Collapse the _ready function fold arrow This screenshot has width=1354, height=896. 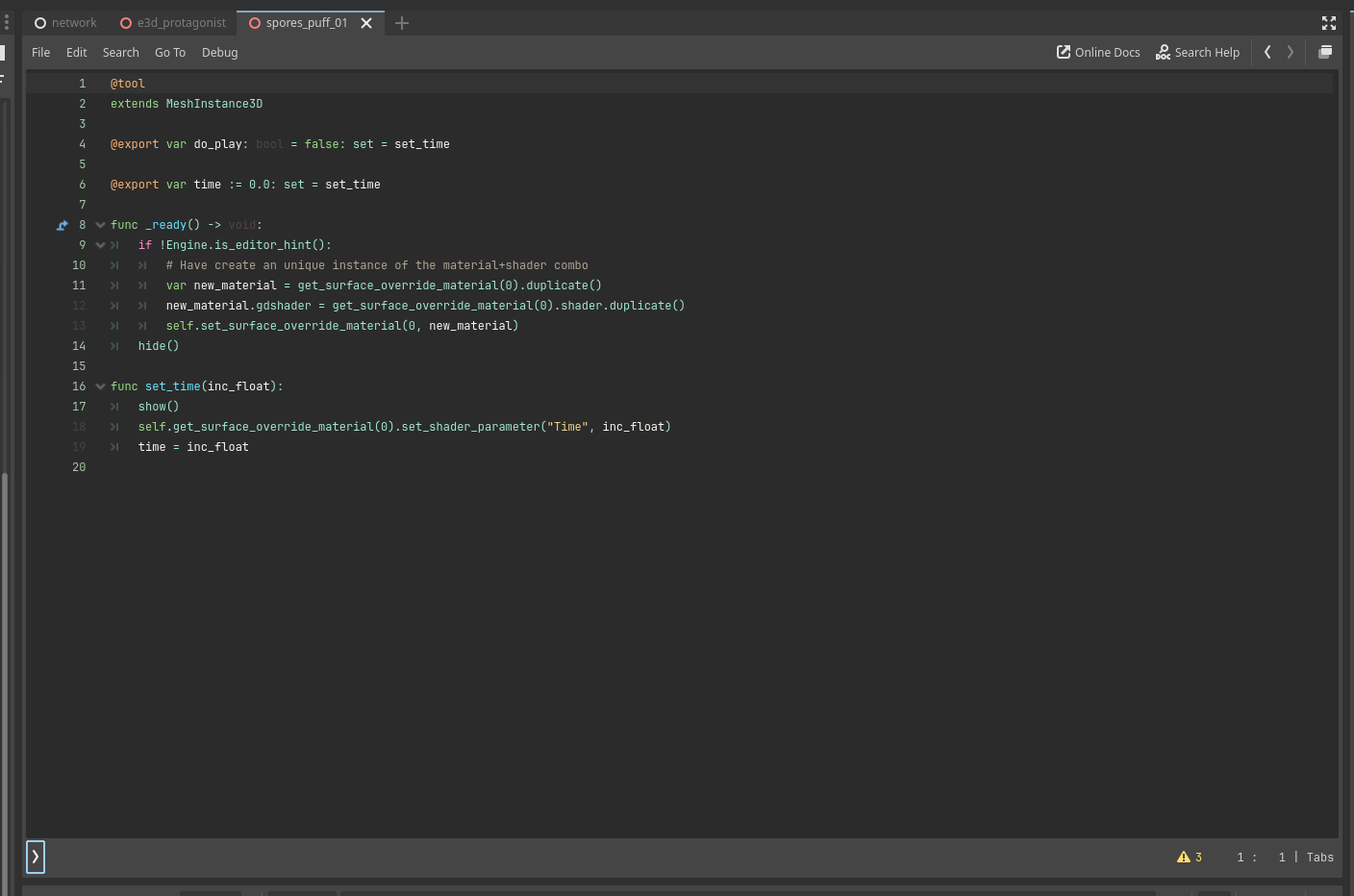tap(100, 224)
